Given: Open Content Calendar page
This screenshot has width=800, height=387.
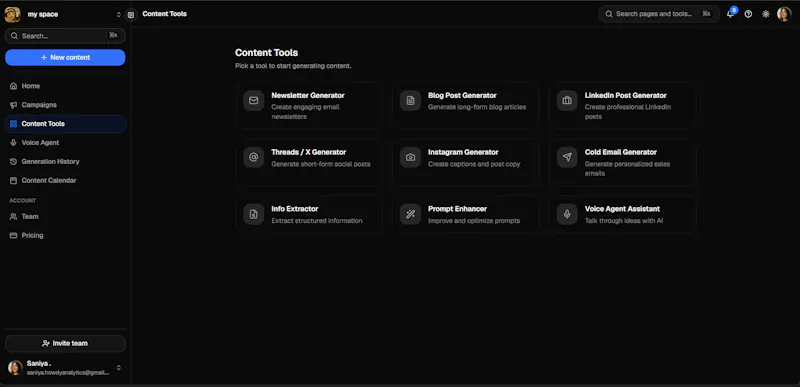Looking at the screenshot, I should [x=65, y=180].
